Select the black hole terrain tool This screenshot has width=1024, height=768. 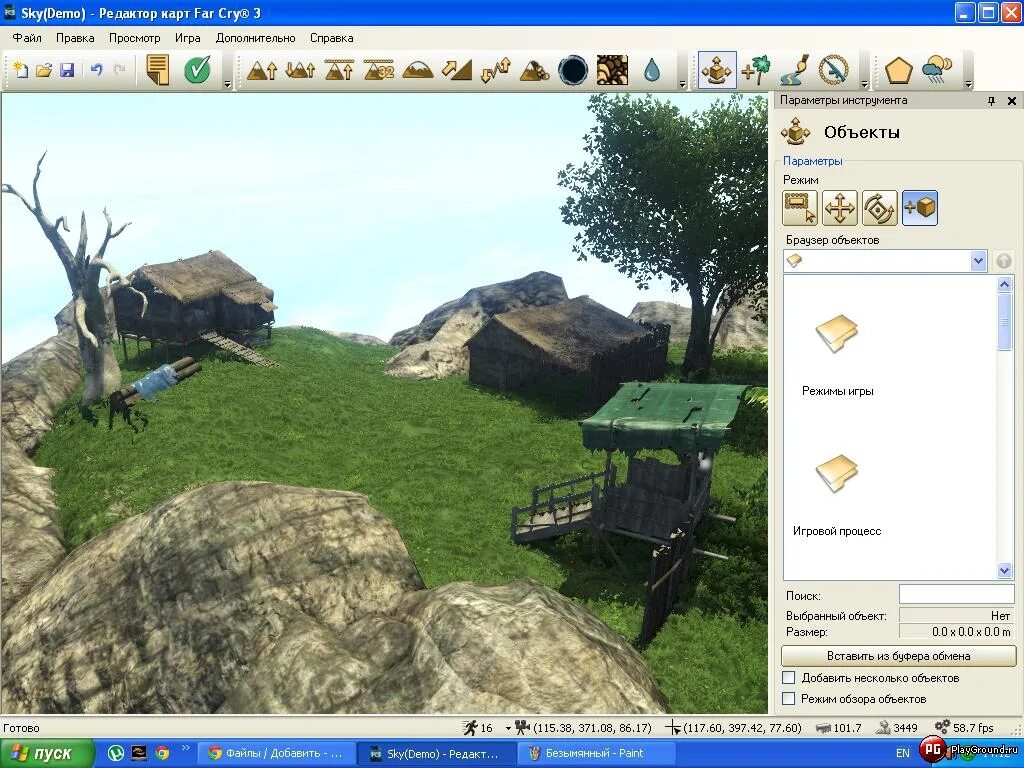tap(573, 70)
